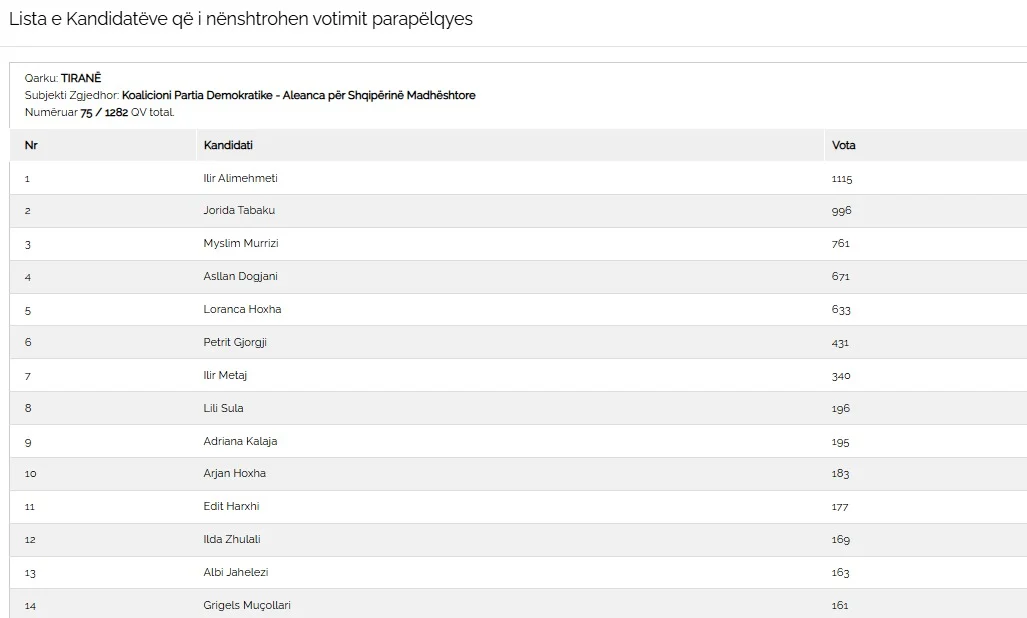Select candidate Jorida Tabaku

click(x=239, y=210)
